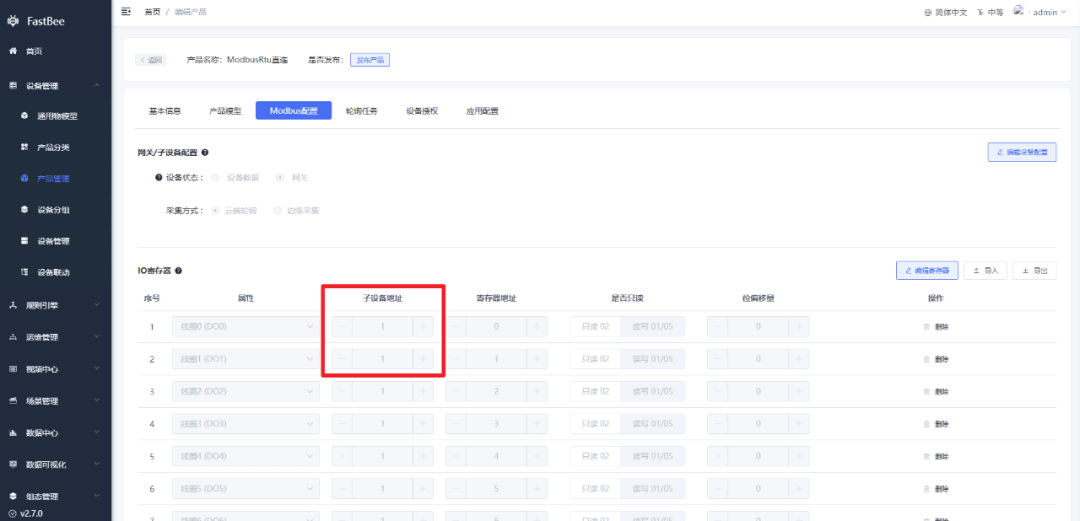Increase sub-device address in row 1
The image size is (1080, 521).
tap(423, 327)
